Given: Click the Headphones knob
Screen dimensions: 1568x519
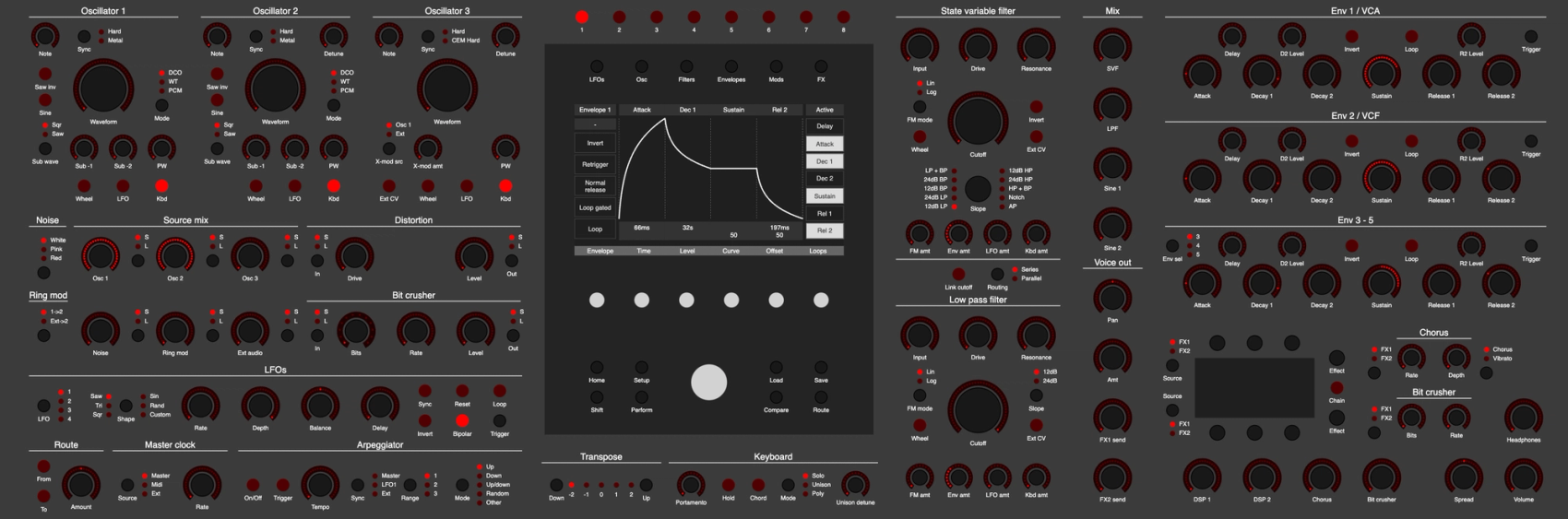Looking at the screenshot, I should (1523, 419).
